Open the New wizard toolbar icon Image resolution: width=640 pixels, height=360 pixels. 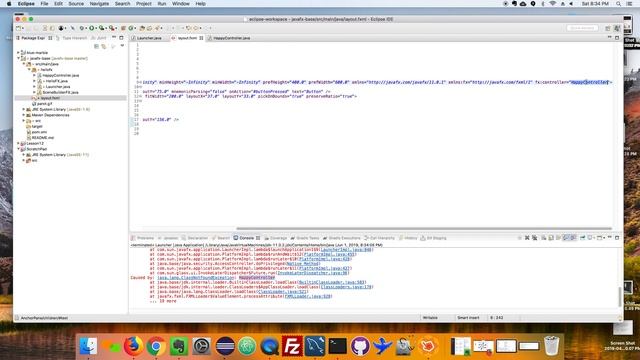18,28
